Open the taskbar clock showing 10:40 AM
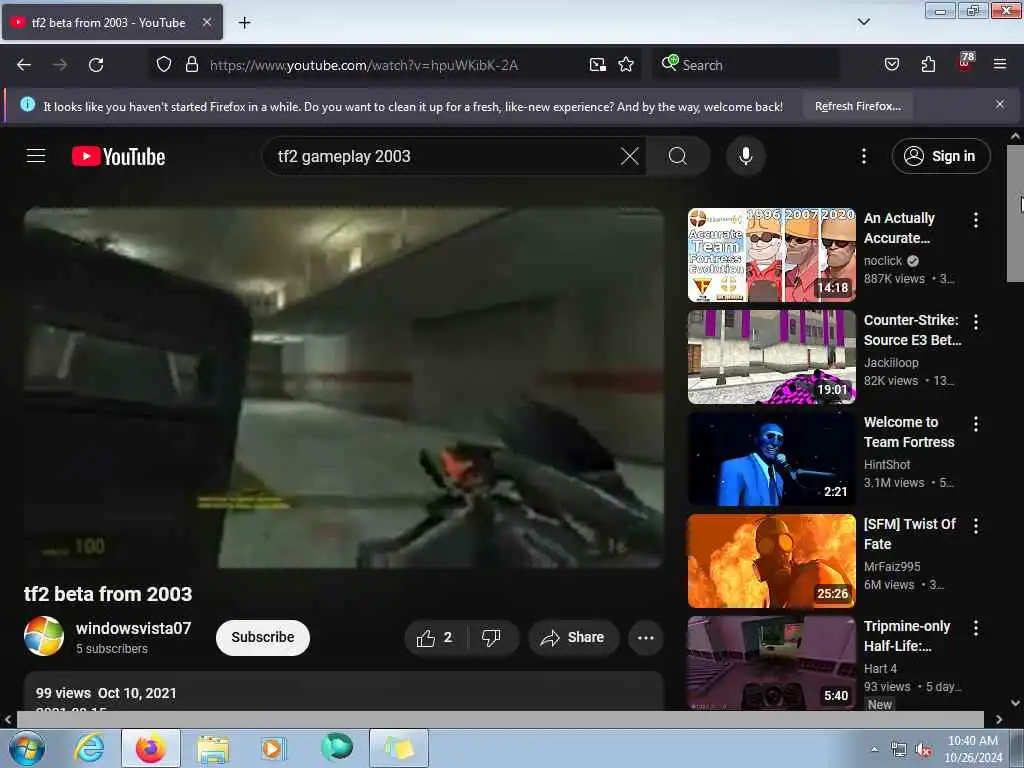 pos(973,748)
